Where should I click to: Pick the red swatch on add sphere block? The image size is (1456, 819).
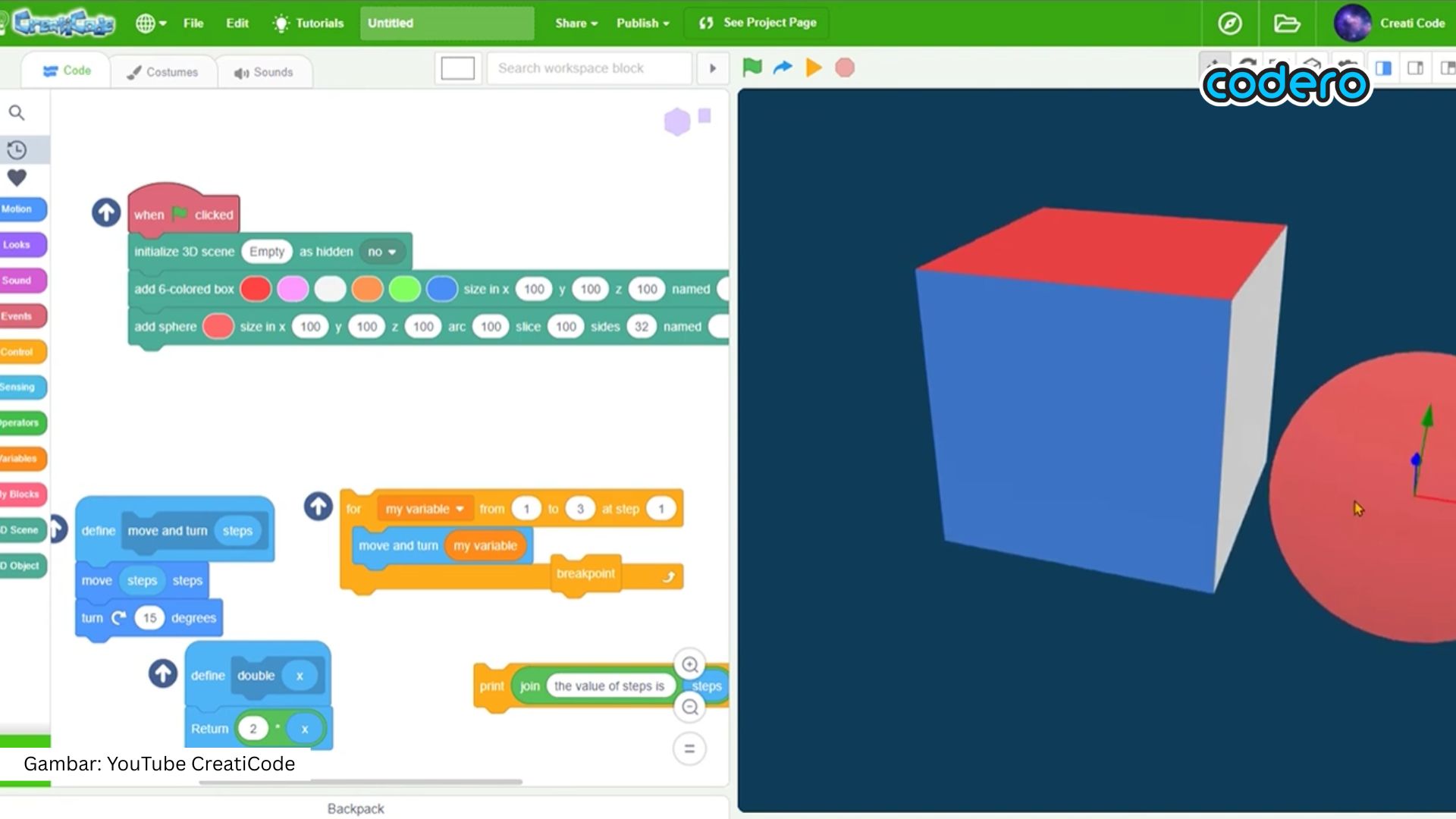(218, 327)
